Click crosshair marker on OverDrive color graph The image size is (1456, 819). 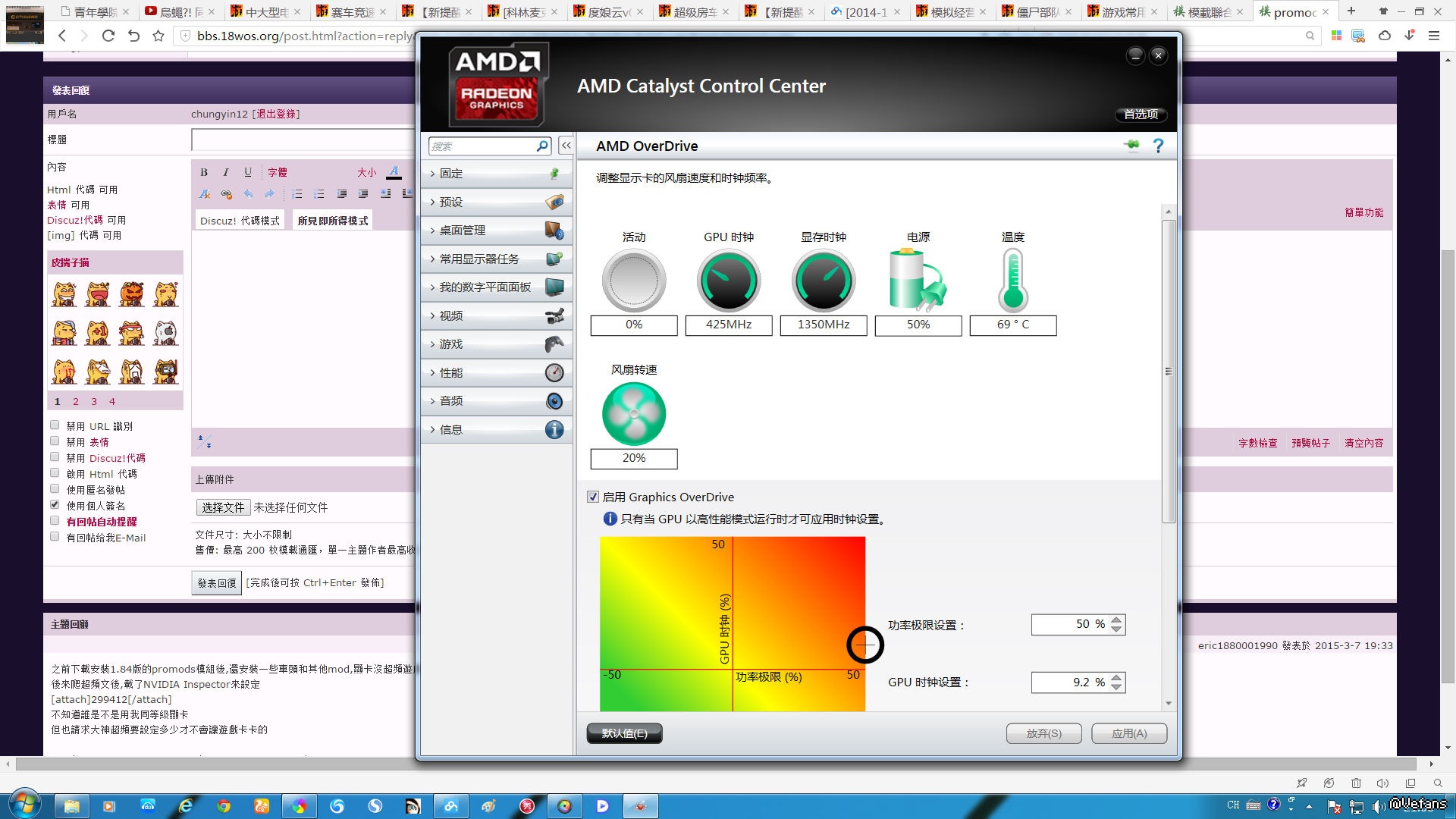click(865, 645)
